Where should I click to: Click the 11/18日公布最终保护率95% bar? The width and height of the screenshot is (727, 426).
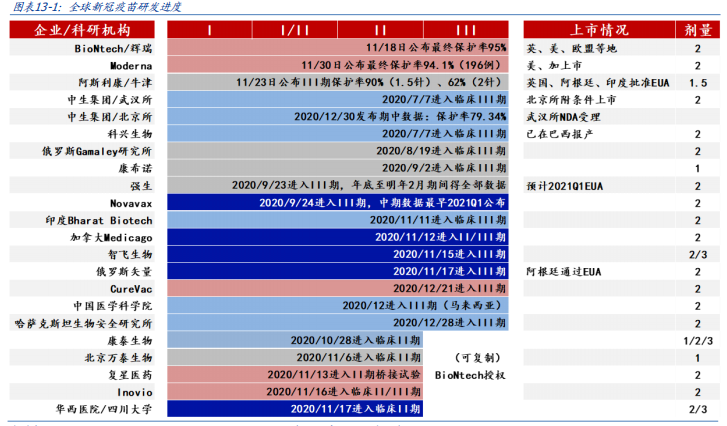pyautogui.click(x=338, y=47)
